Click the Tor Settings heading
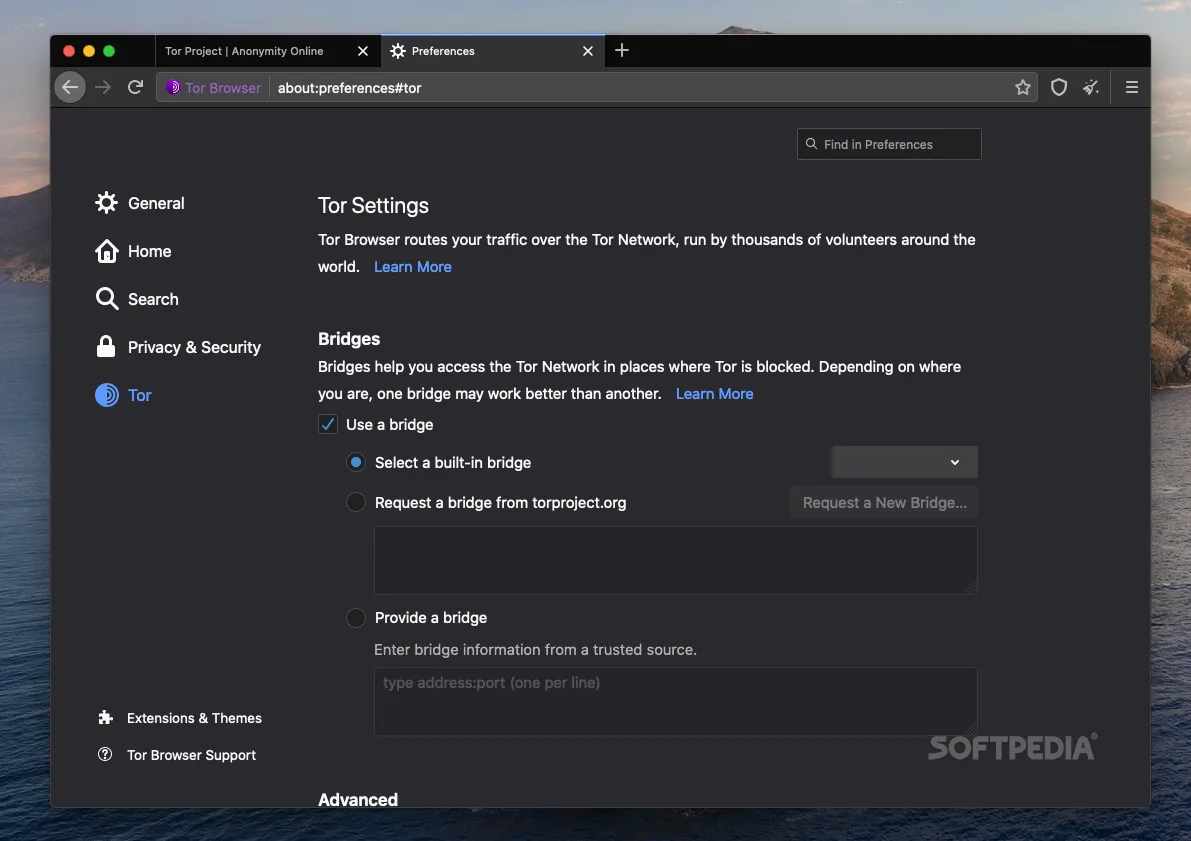This screenshot has height=841, width=1191. click(373, 205)
